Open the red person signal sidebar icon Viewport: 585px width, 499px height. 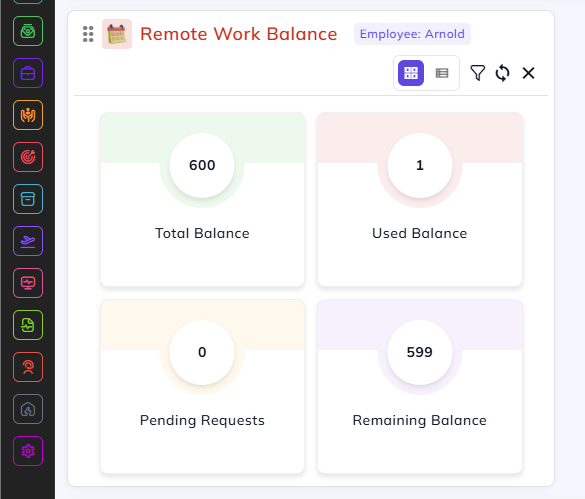28,367
